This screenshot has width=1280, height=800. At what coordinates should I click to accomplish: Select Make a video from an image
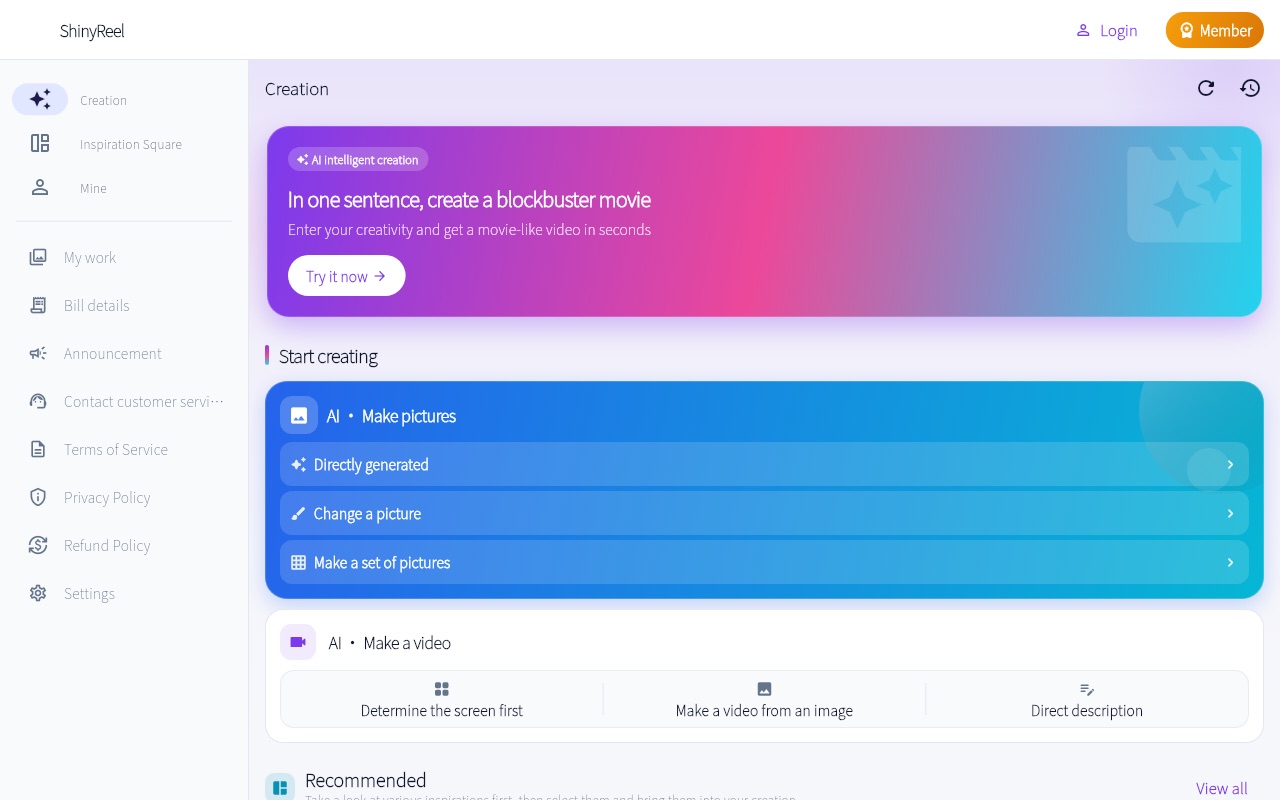pos(764,700)
